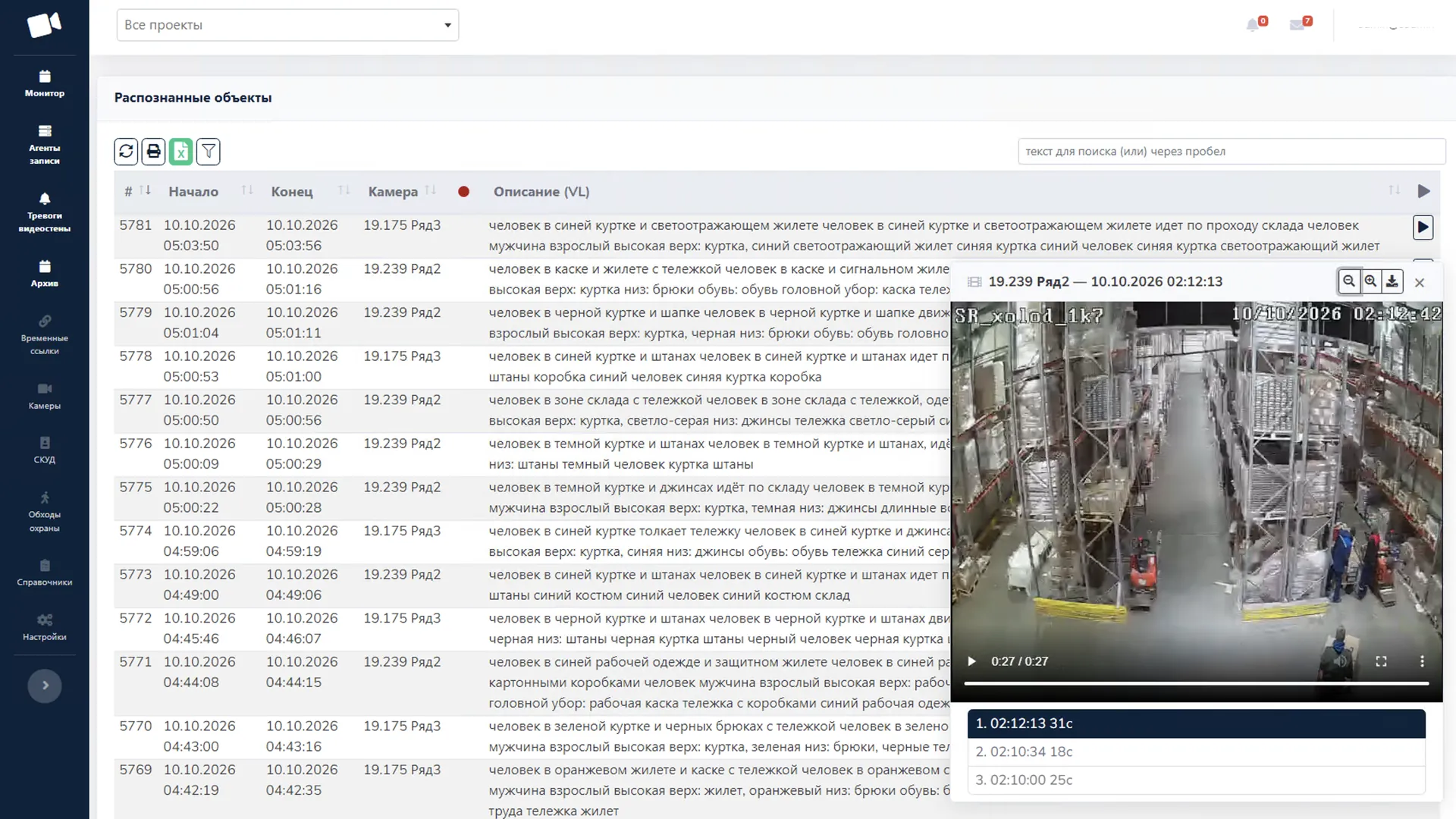Zoom in the video popup
The image size is (1456, 819).
tap(1370, 281)
